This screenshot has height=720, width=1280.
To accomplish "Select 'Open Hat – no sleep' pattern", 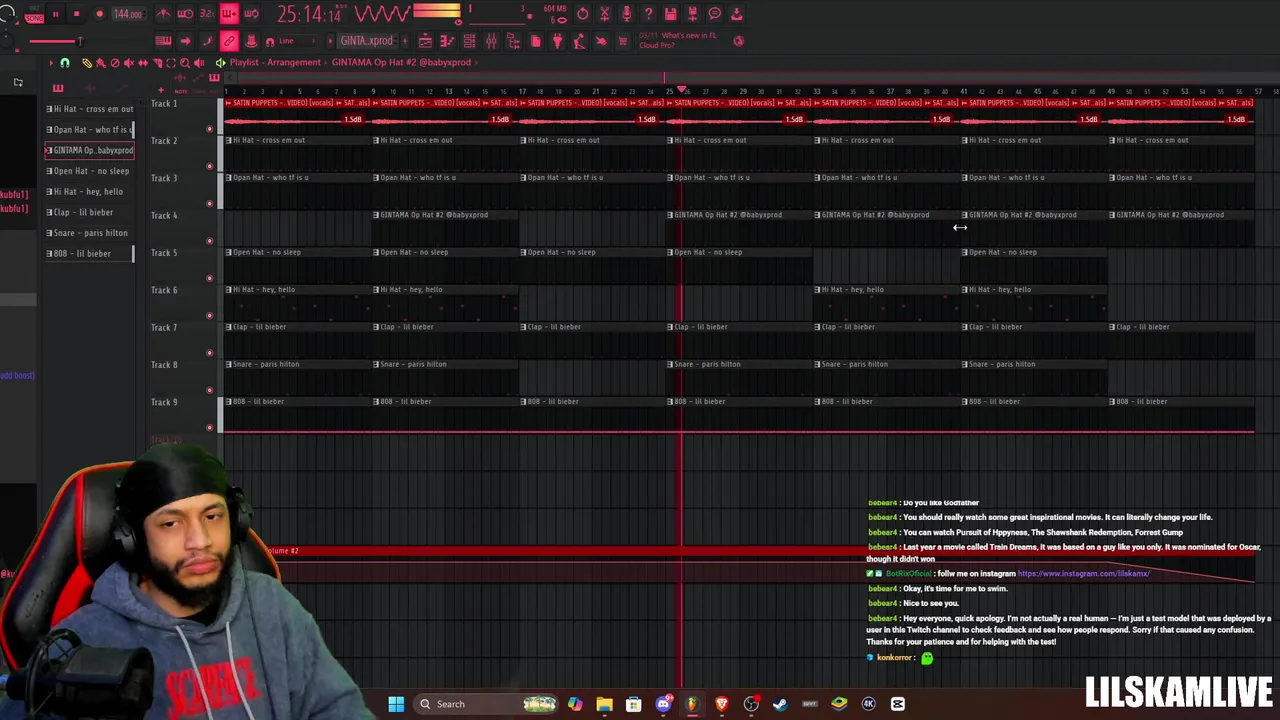I will click(89, 171).
